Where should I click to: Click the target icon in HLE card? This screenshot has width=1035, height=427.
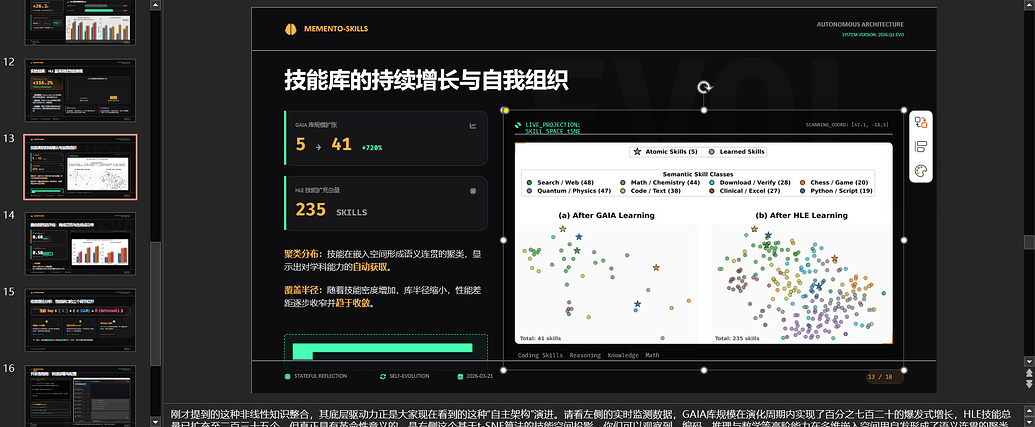point(473,191)
